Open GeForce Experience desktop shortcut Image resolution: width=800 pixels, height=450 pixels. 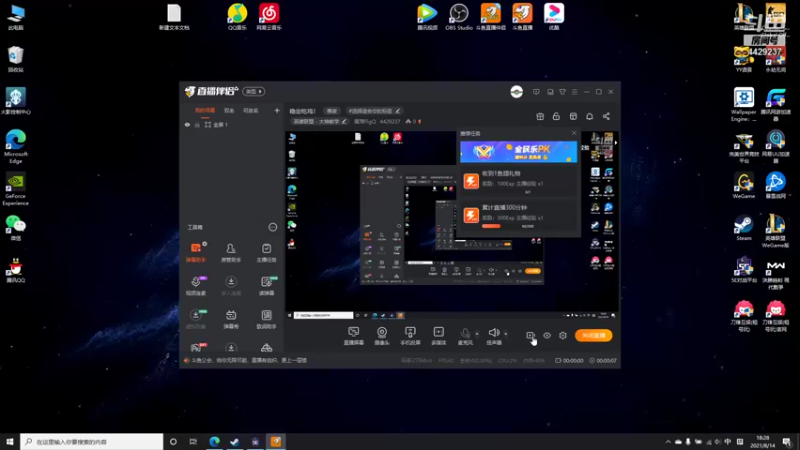(15, 189)
